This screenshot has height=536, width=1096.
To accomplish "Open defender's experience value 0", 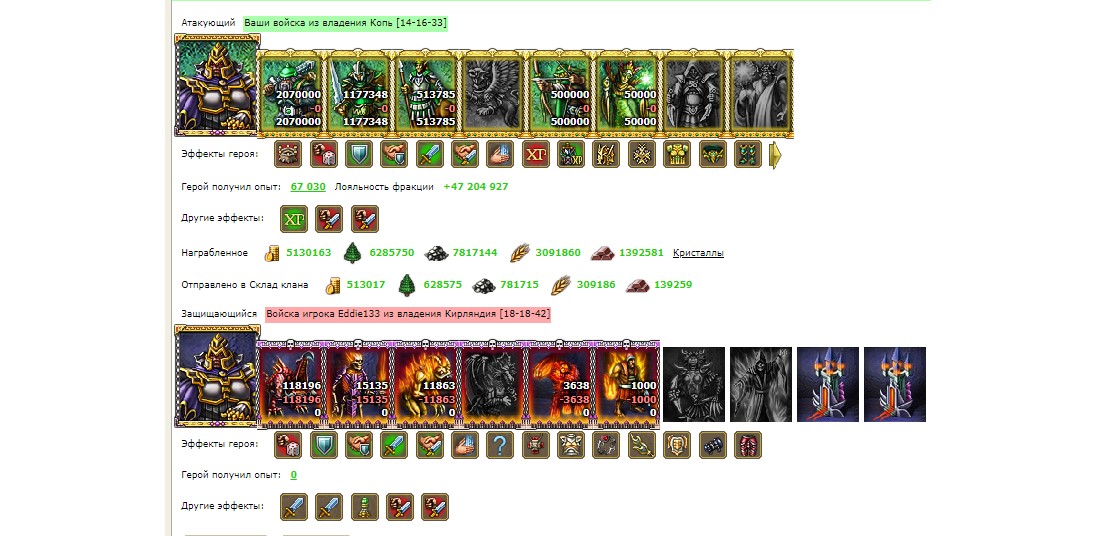I will pyautogui.click(x=294, y=475).
